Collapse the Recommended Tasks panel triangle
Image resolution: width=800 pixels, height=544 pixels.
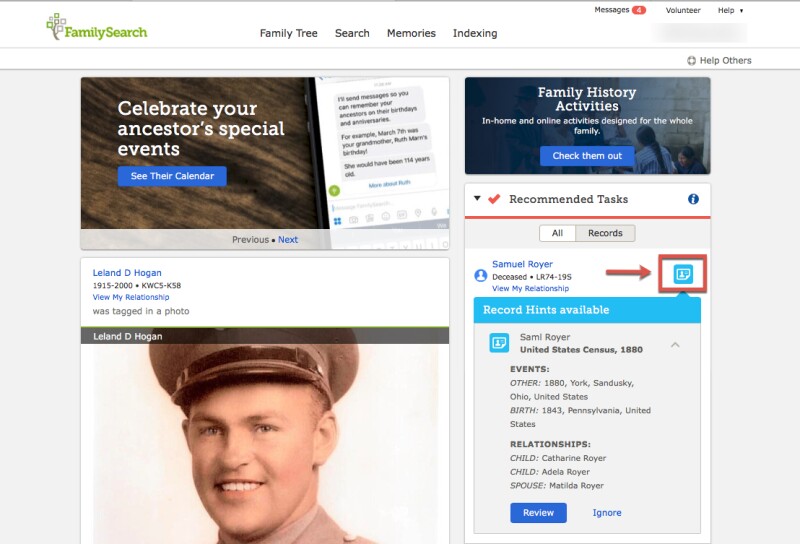[477, 198]
